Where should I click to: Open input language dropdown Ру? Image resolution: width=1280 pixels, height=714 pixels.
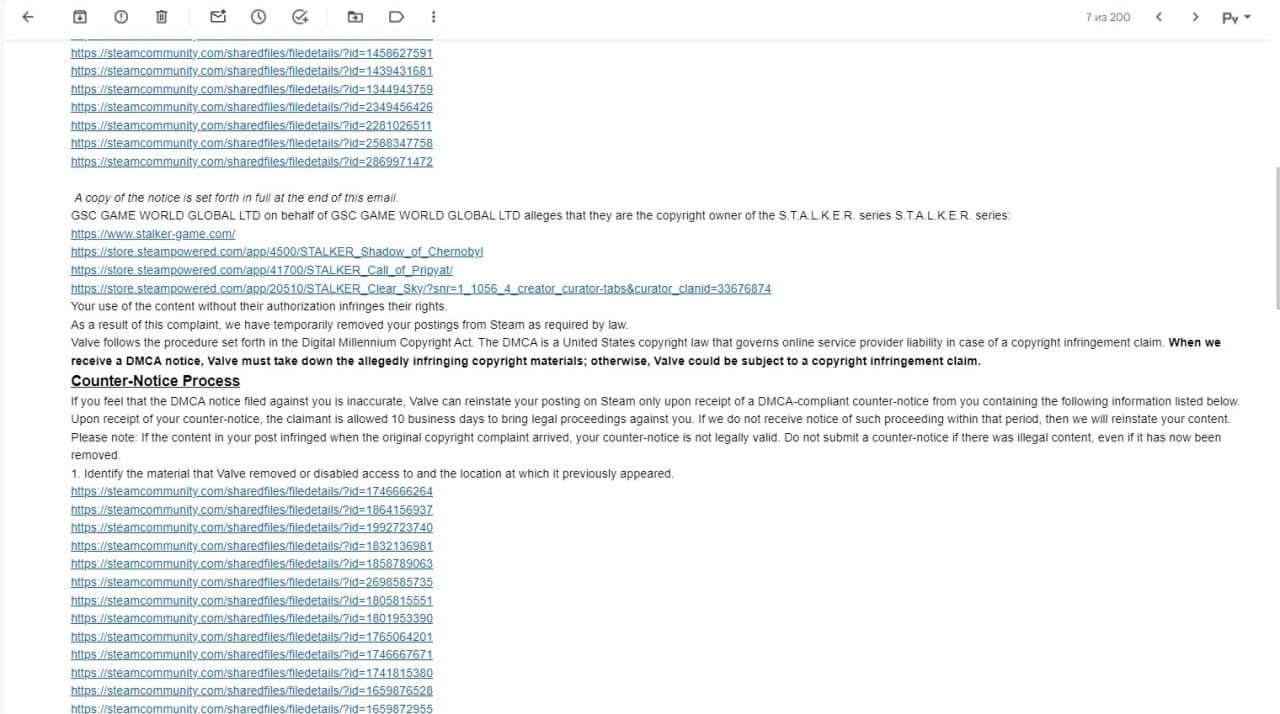1236,17
